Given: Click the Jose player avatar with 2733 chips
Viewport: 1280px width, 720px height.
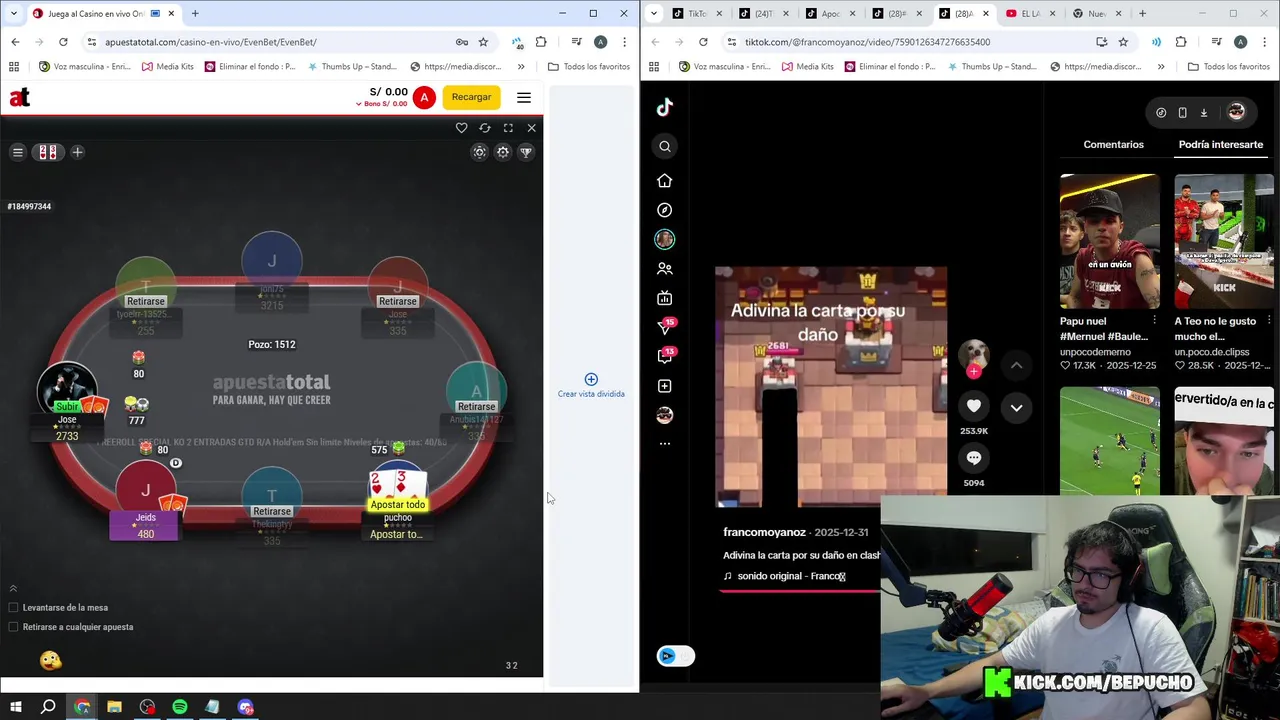Looking at the screenshot, I should tap(67, 392).
